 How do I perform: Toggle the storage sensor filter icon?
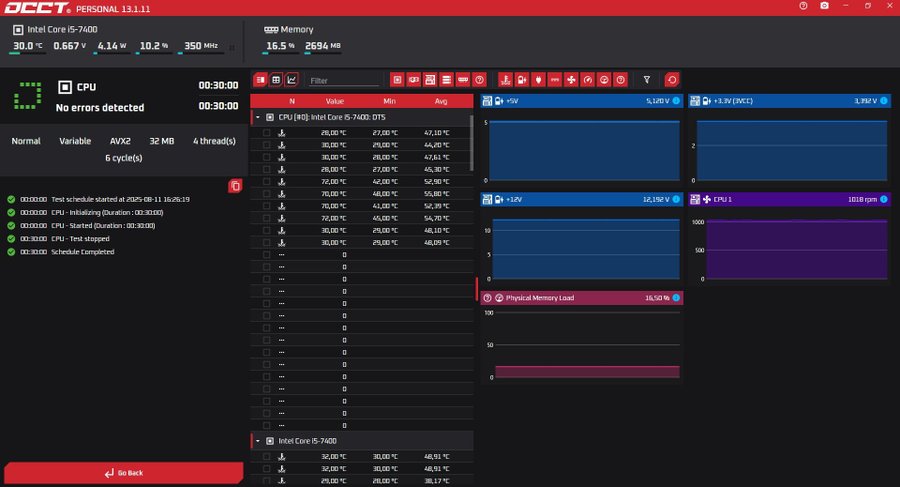[446, 80]
